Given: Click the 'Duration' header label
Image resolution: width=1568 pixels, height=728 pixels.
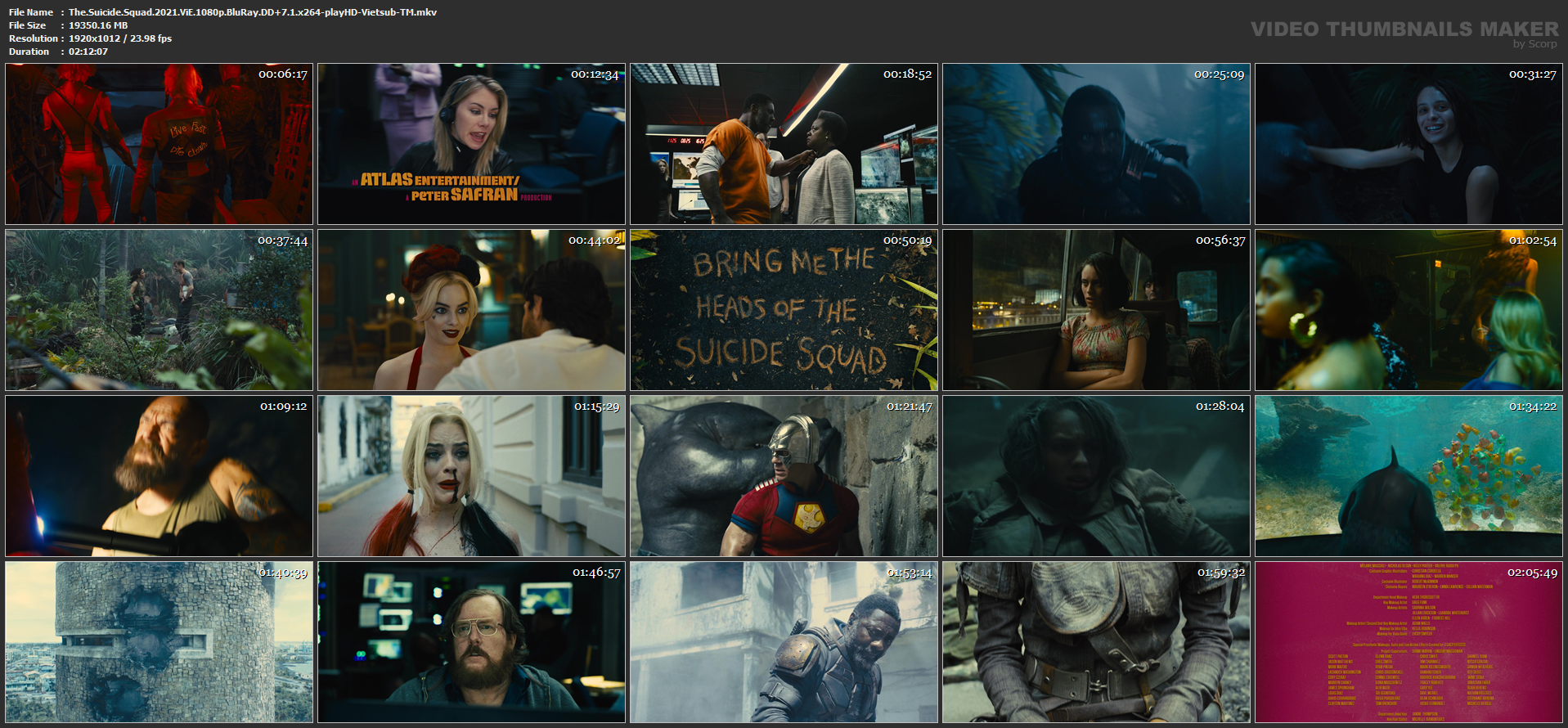Looking at the screenshot, I should (x=29, y=52).
